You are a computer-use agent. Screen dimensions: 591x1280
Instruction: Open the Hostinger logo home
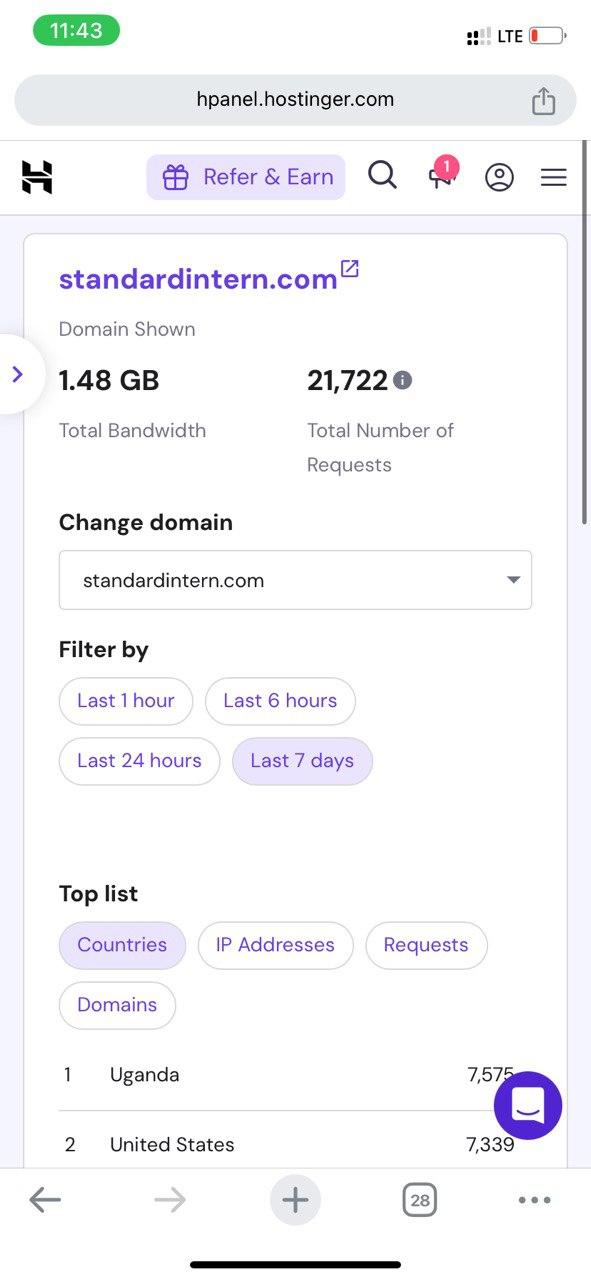37,177
